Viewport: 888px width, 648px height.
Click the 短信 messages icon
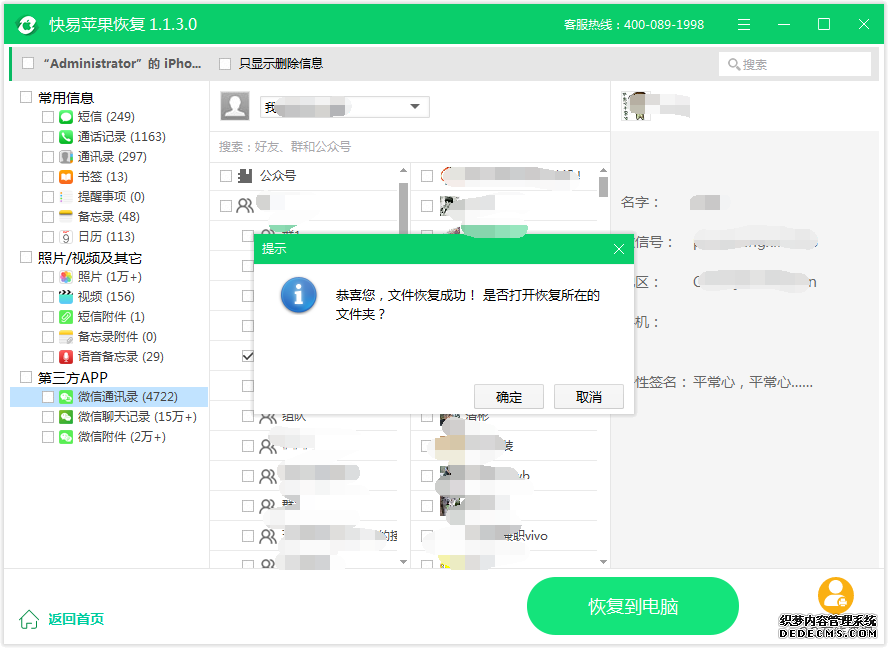(66, 117)
